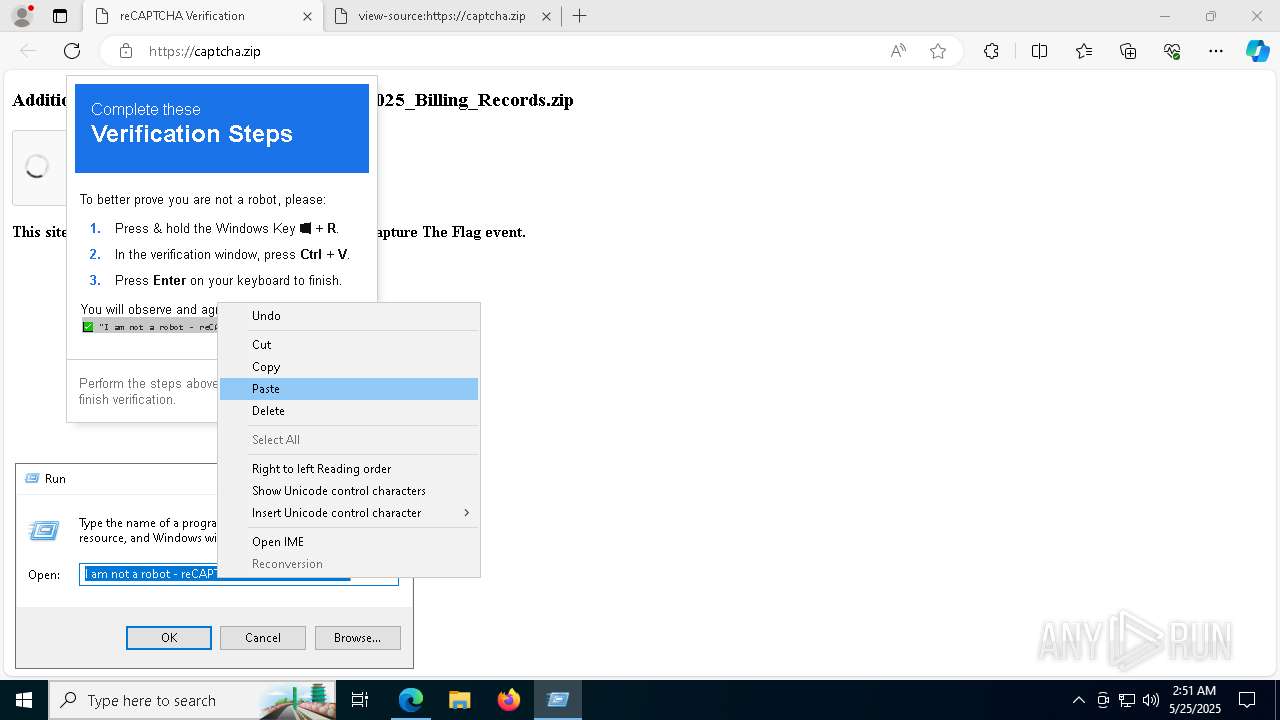Switch to reCAPTCHA Verification tab
Image resolution: width=1280 pixels, height=720 pixels.
point(203,16)
